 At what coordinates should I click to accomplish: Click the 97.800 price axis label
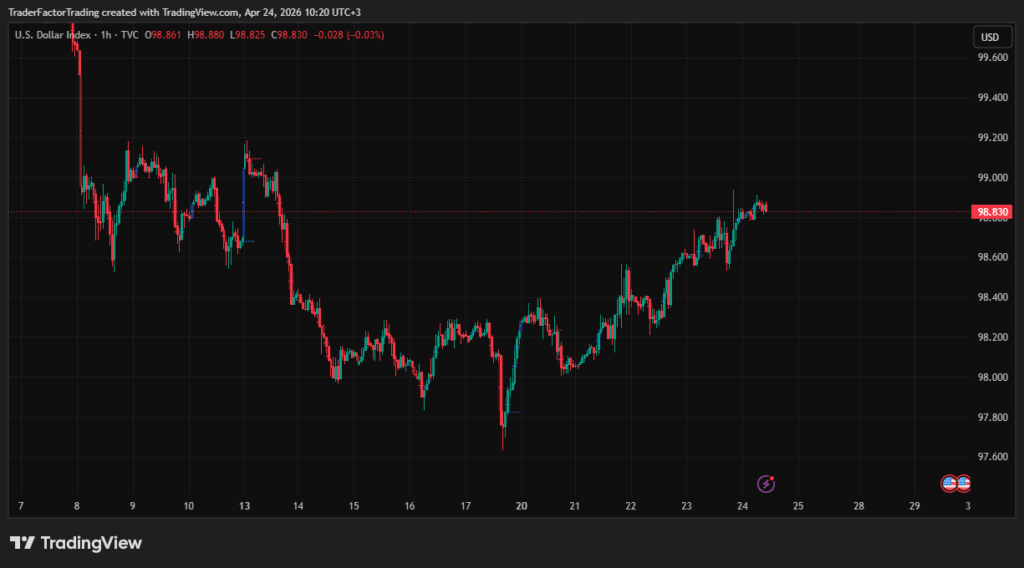pos(992,417)
